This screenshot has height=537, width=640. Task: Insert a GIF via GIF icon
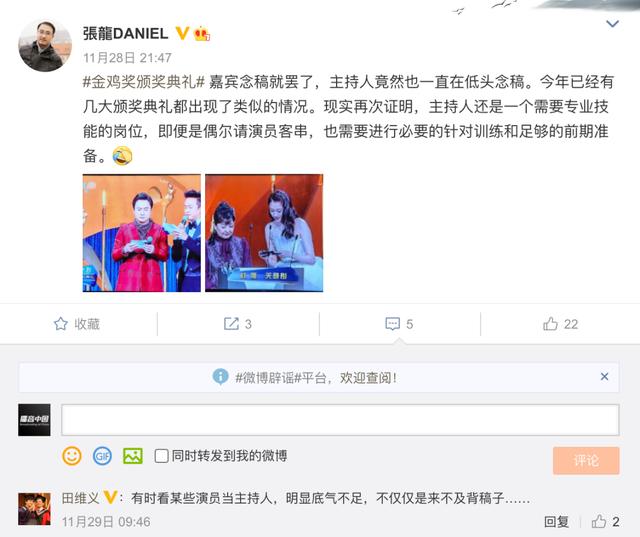(102, 456)
